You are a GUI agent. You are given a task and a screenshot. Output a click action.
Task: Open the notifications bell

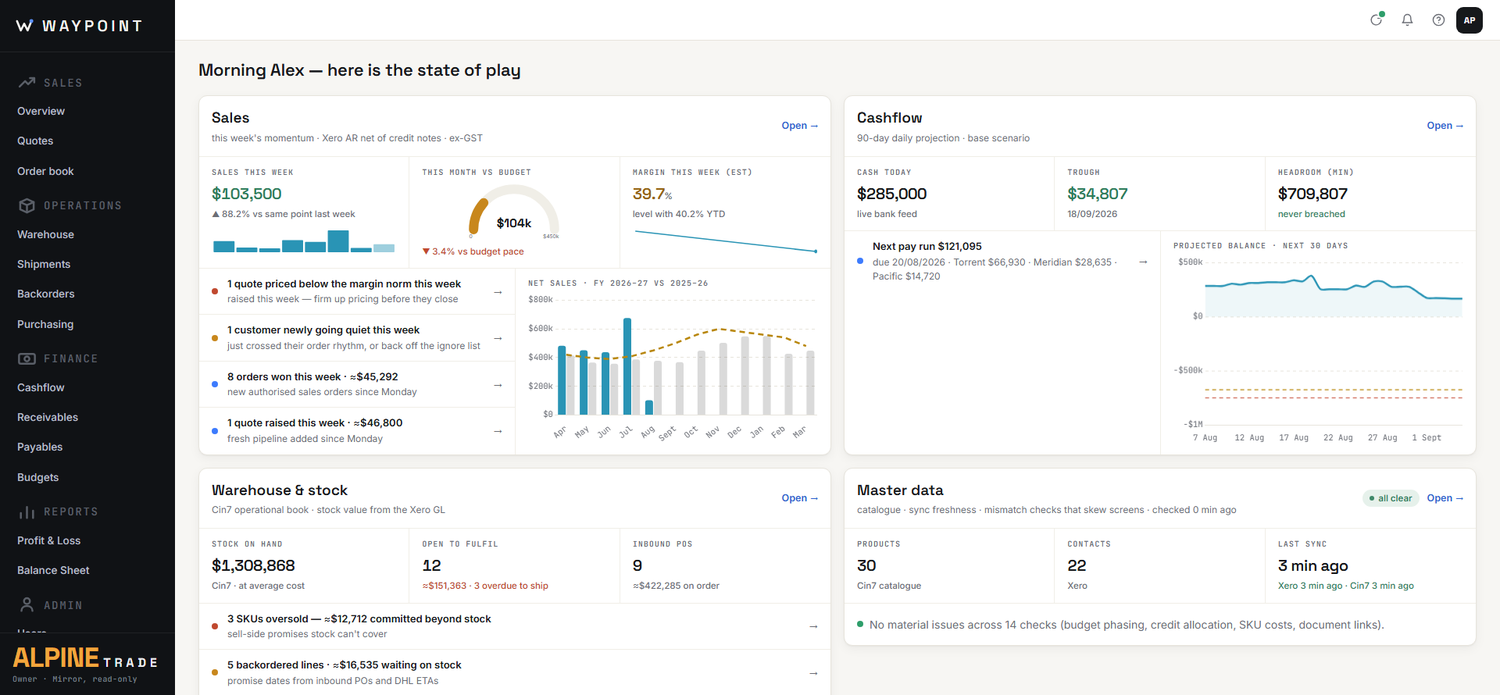pos(1407,20)
